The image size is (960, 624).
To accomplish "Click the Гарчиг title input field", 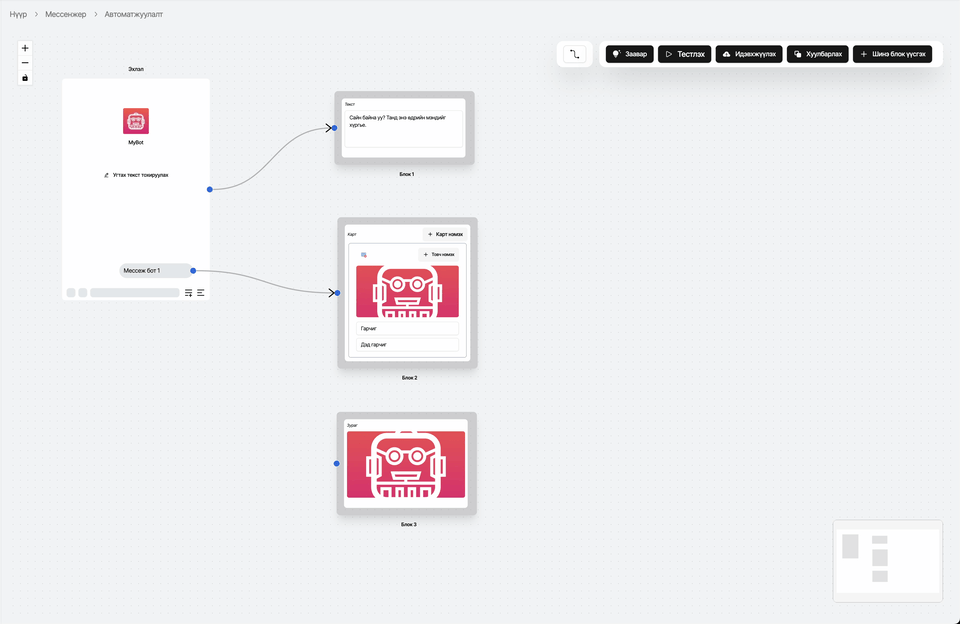I will (407, 328).
